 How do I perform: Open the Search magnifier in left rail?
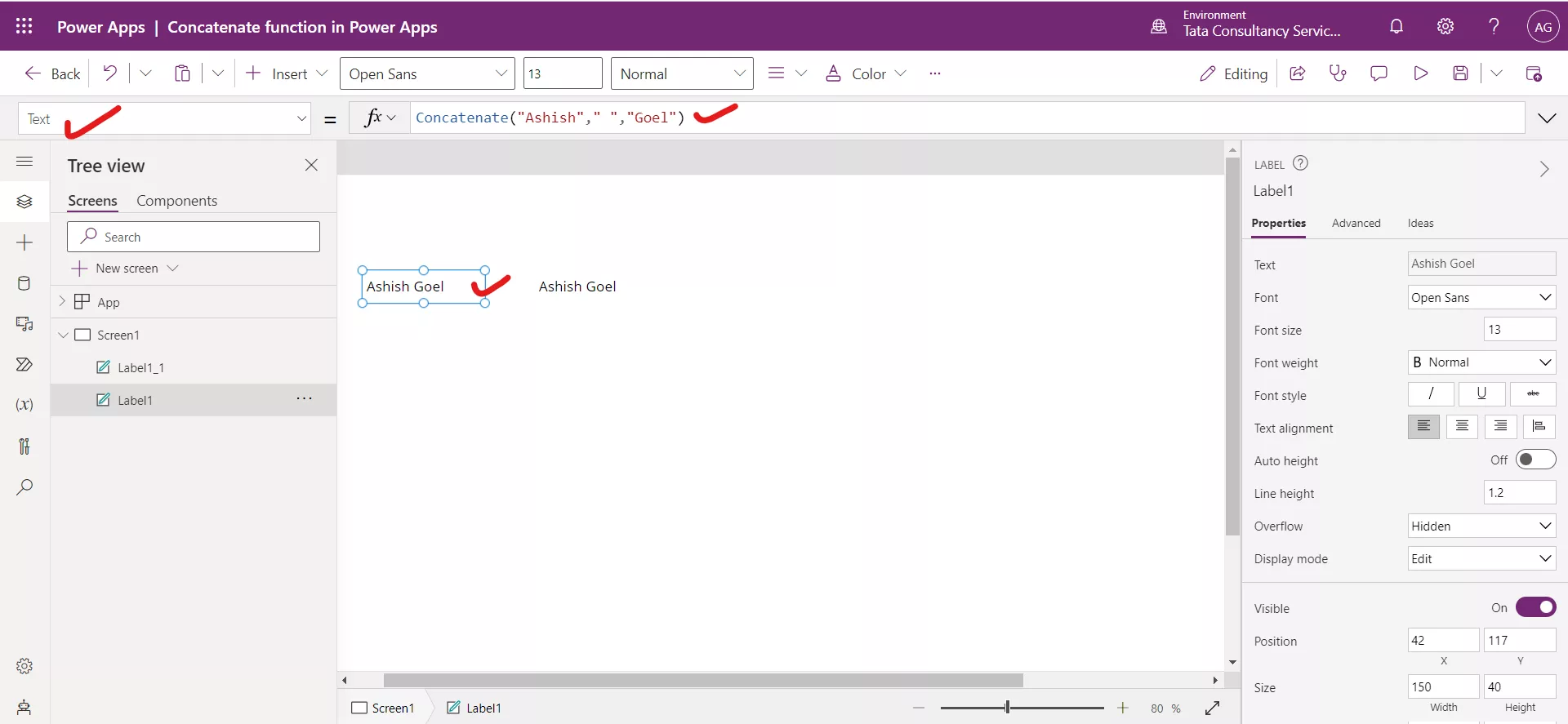click(x=24, y=487)
